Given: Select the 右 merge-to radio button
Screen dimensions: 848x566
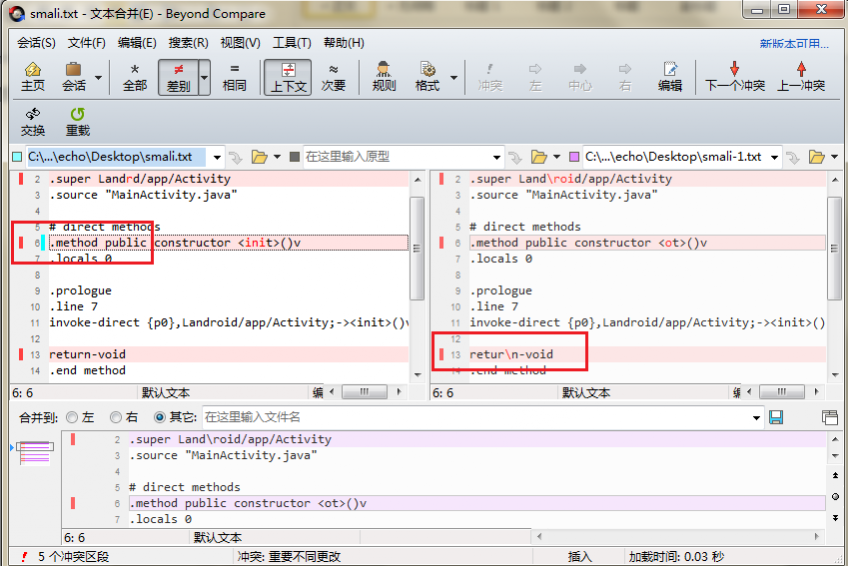Looking at the screenshot, I should click(x=115, y=417).
